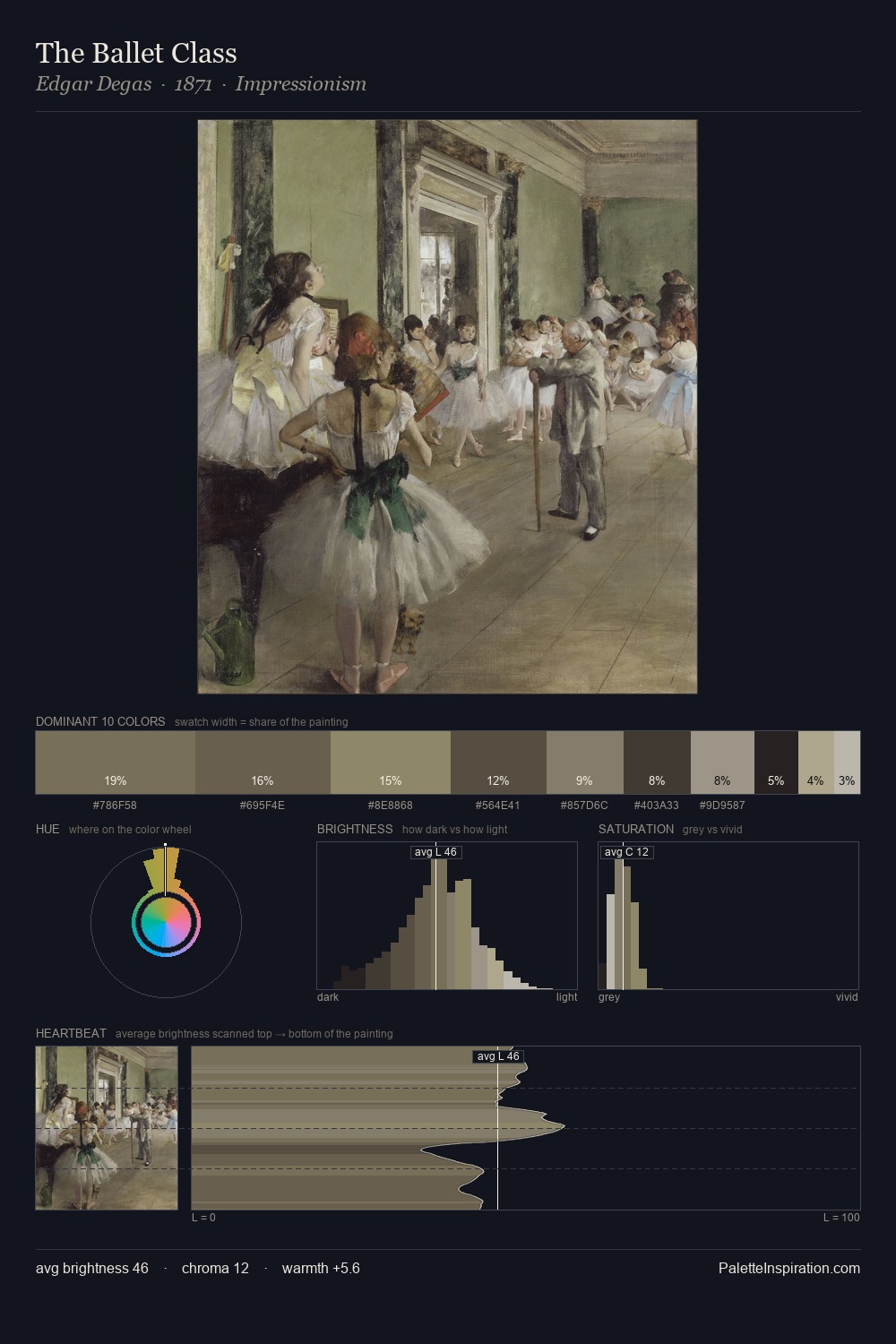
Task: Click 'chroma 12' in footer
Action: click(x=215, y=1268)
